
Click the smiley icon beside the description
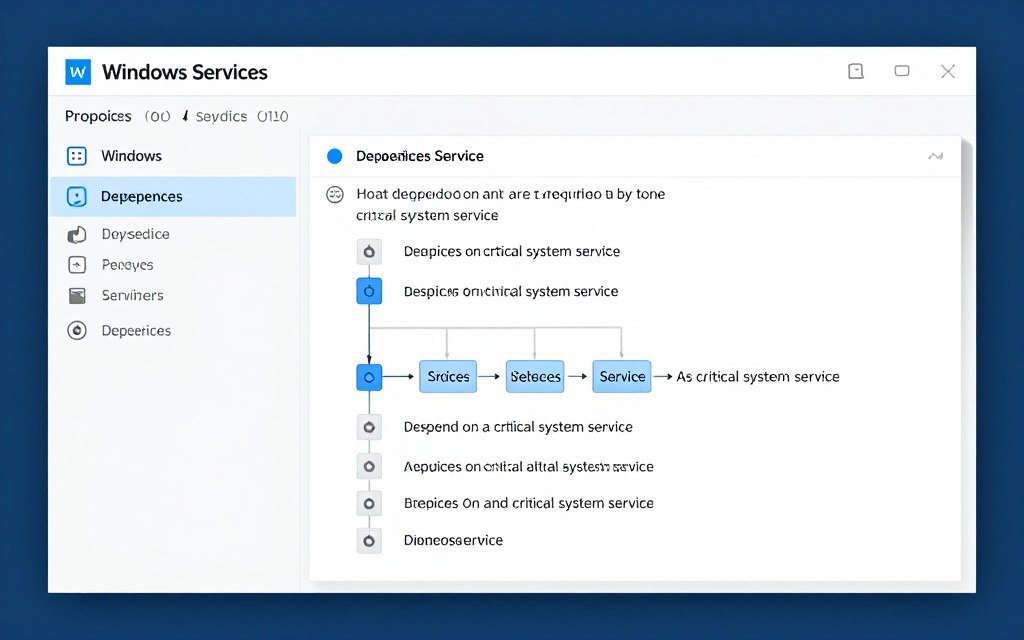coord(335,194)
